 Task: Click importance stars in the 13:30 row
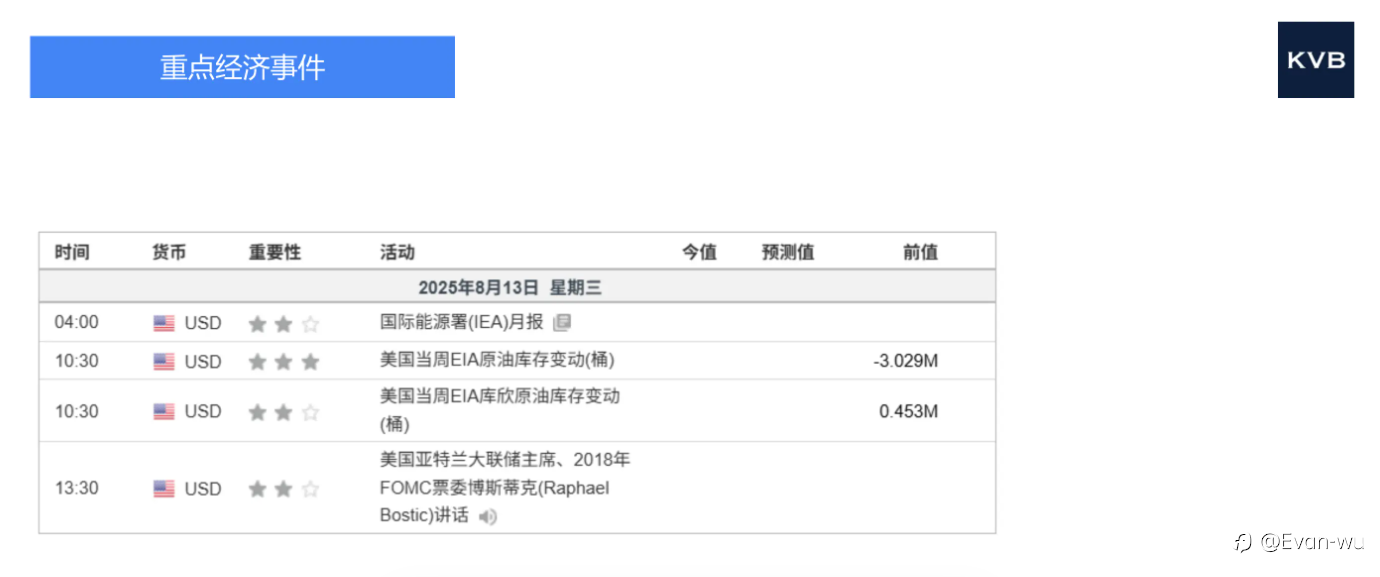284,489
